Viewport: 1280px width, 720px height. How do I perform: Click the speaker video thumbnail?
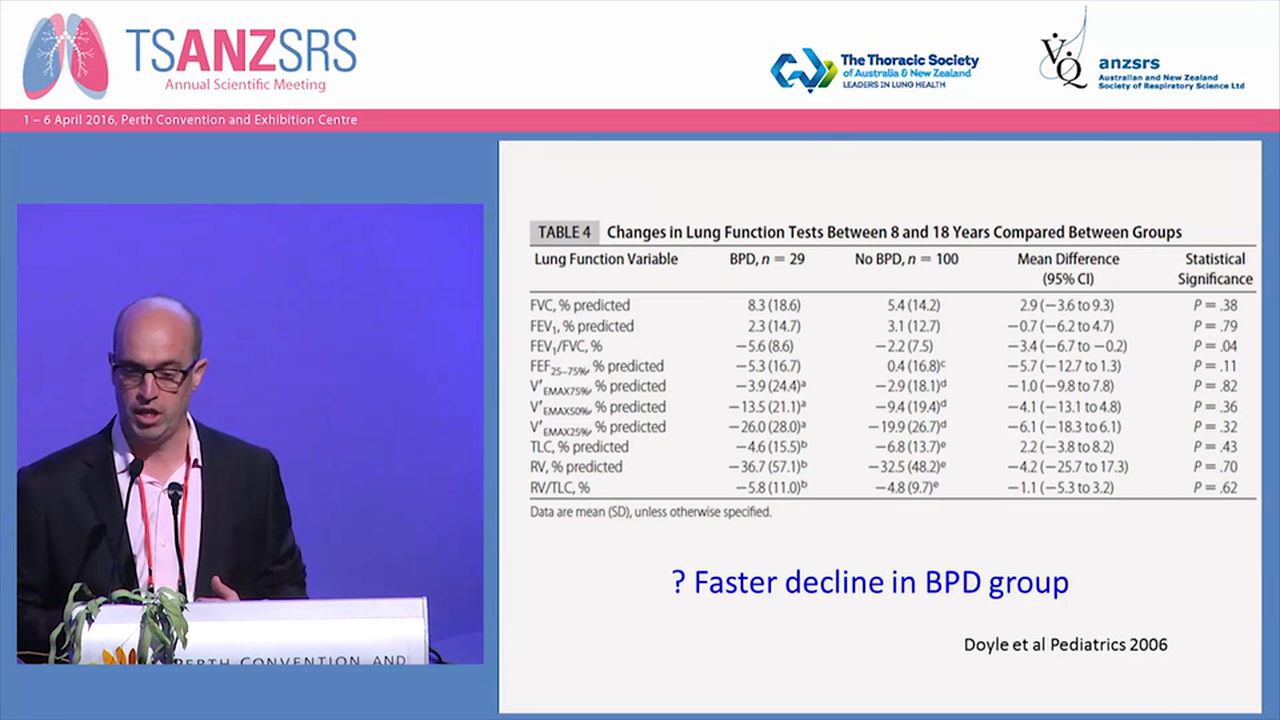click(250, 434)
